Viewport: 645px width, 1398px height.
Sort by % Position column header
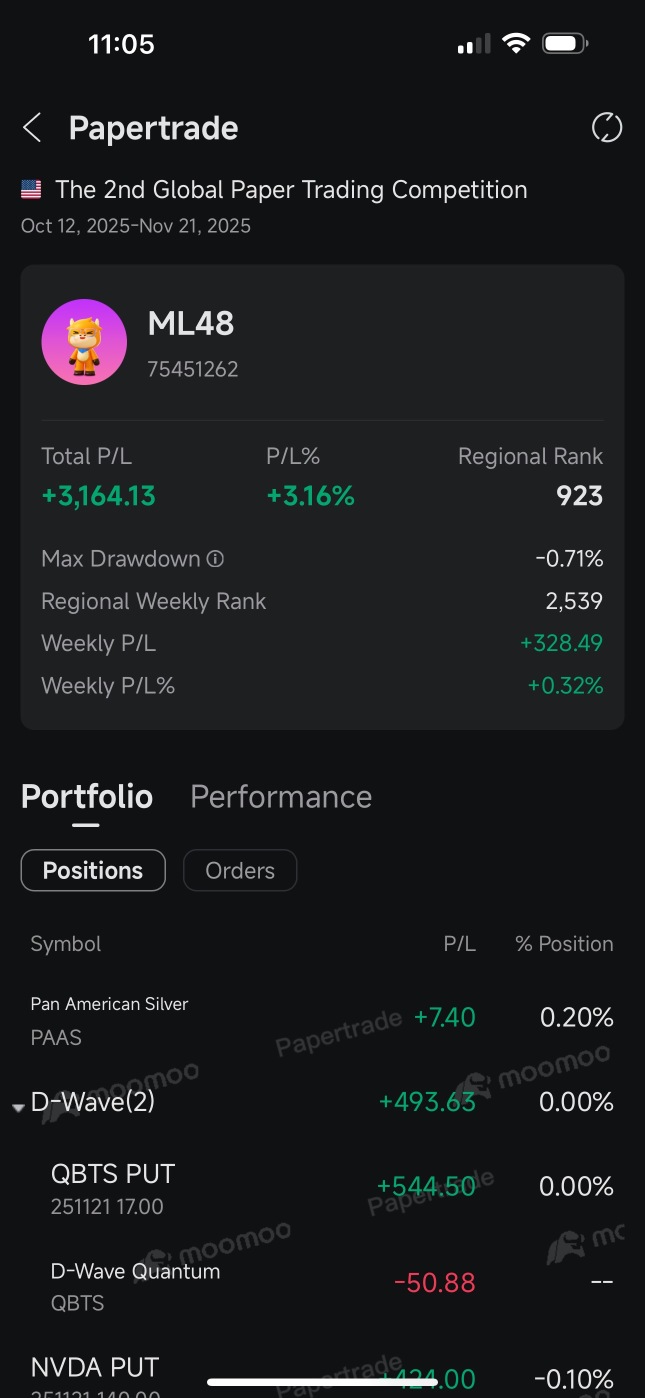click(564, 944)
